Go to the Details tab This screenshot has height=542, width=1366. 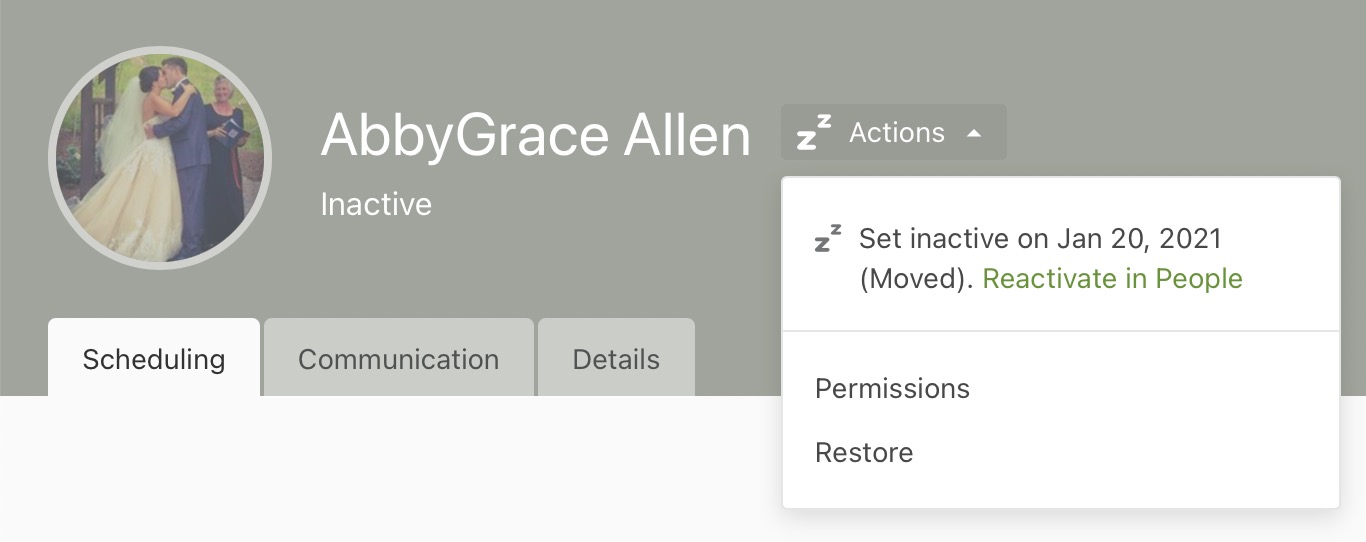(x=616, y=359)
